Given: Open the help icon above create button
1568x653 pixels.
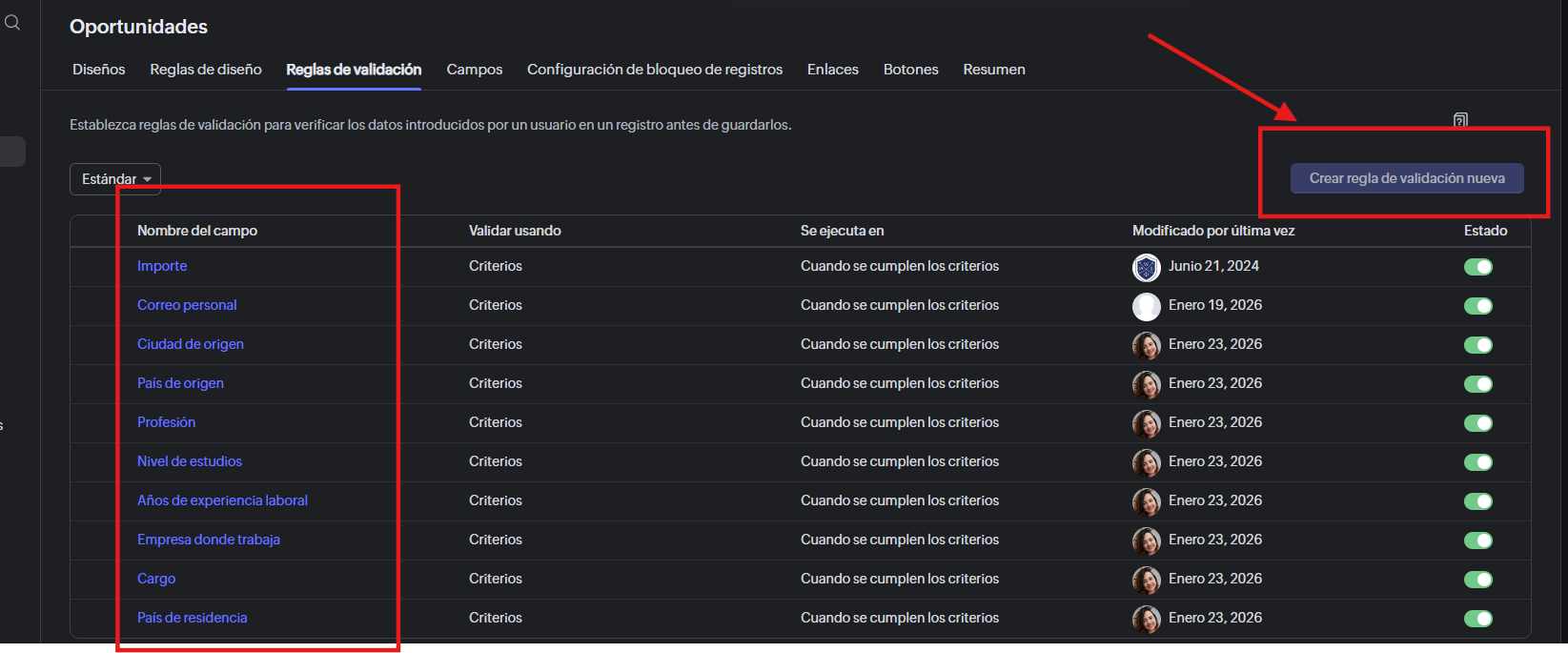Looking at the screenshot, I should pyautogui.click(x=1460, y=120).
